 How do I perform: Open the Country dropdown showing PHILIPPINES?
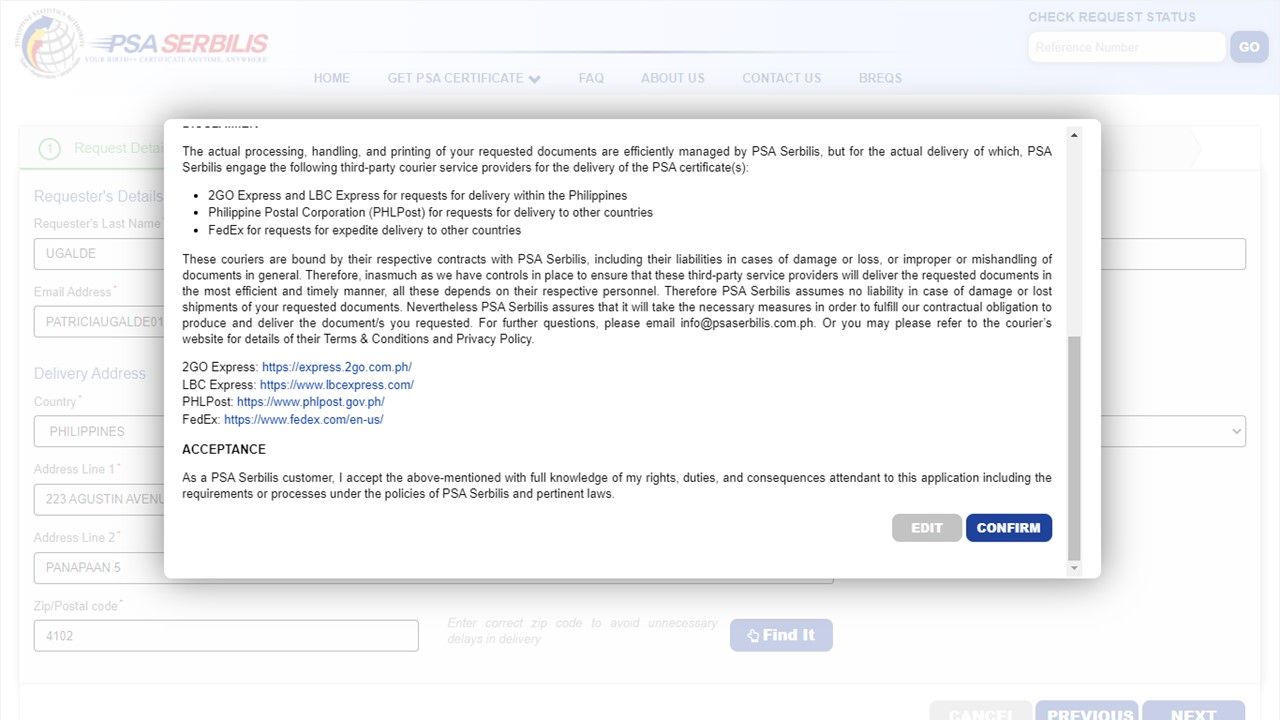(x=99, y=431)
